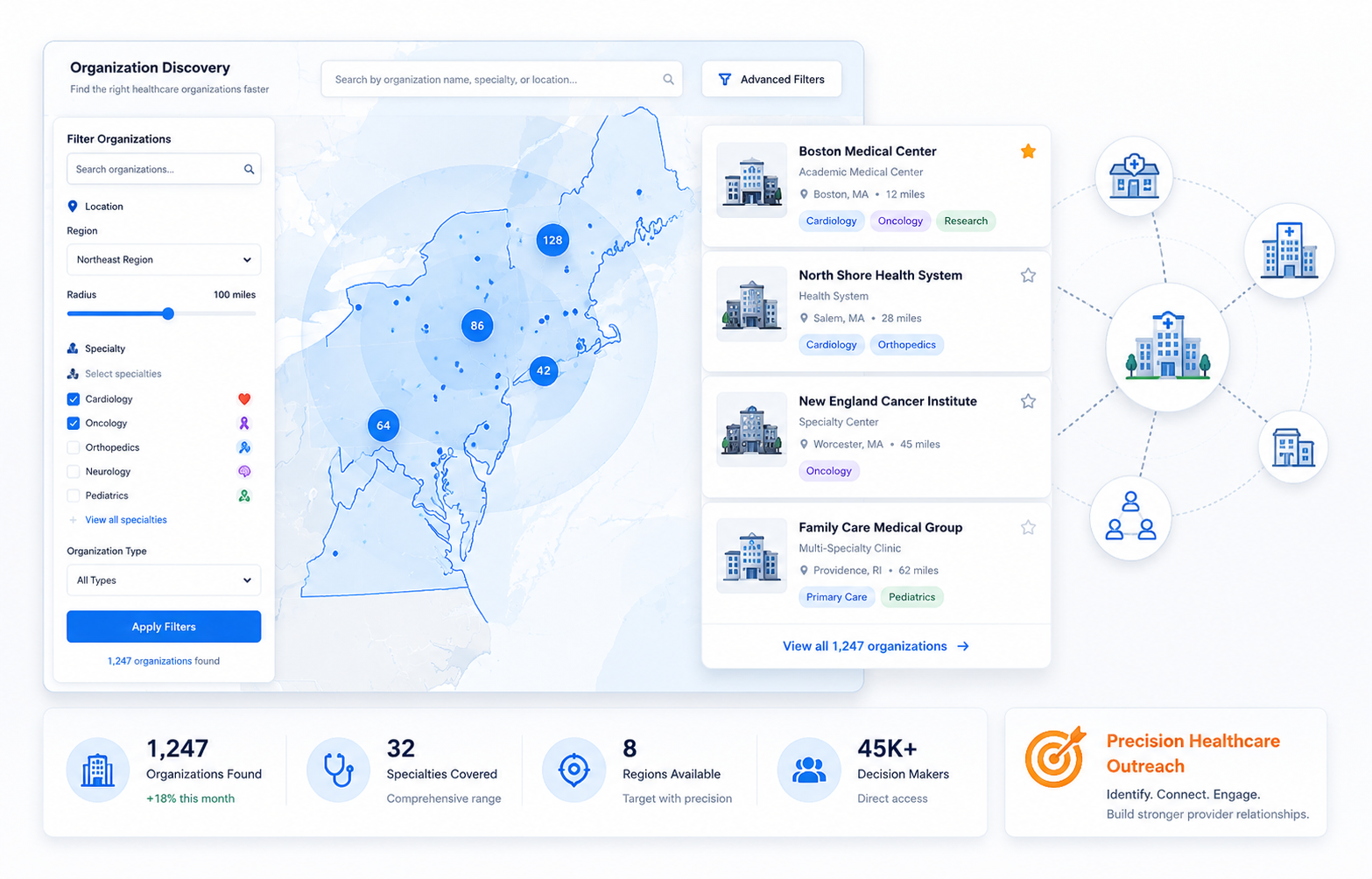Uncheck the Oncology specialty checkbox

[x=74, y=424]
